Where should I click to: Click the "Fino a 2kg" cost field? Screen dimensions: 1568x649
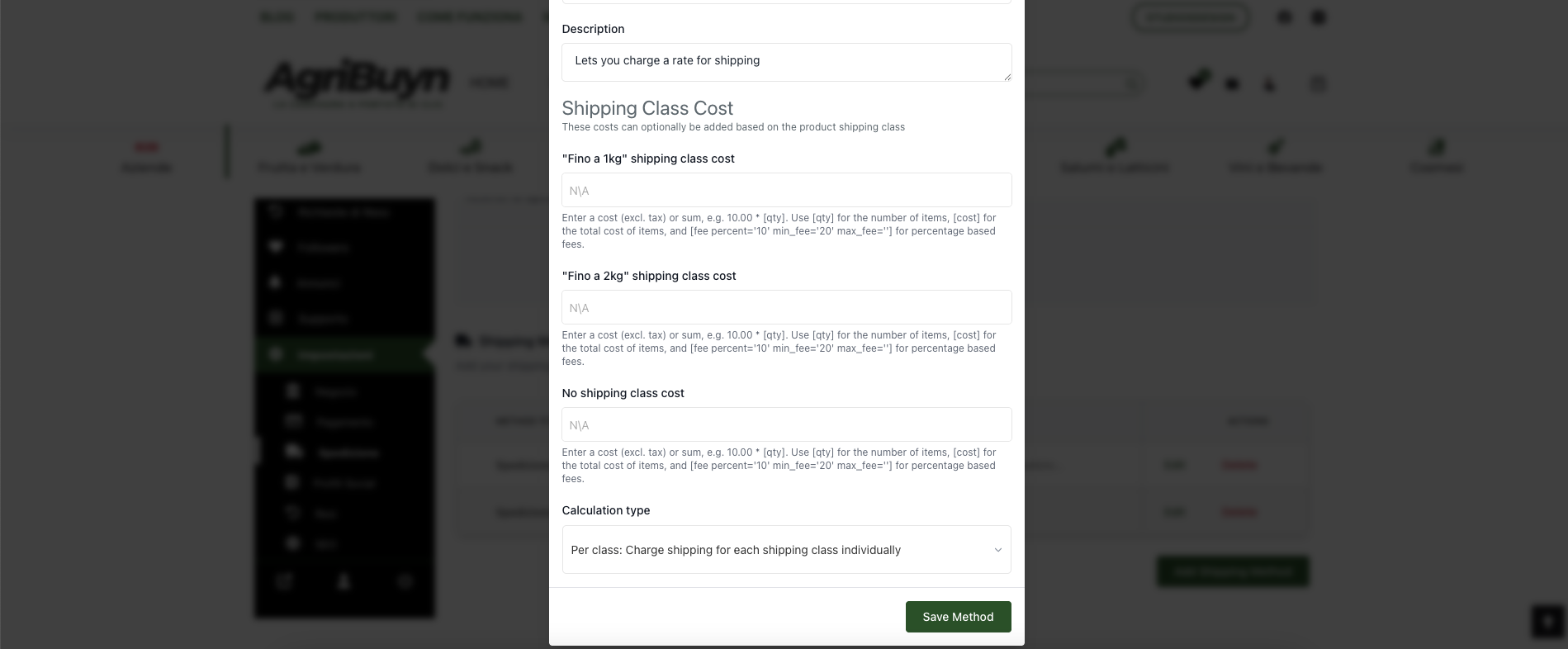click(x=786, y=307)
